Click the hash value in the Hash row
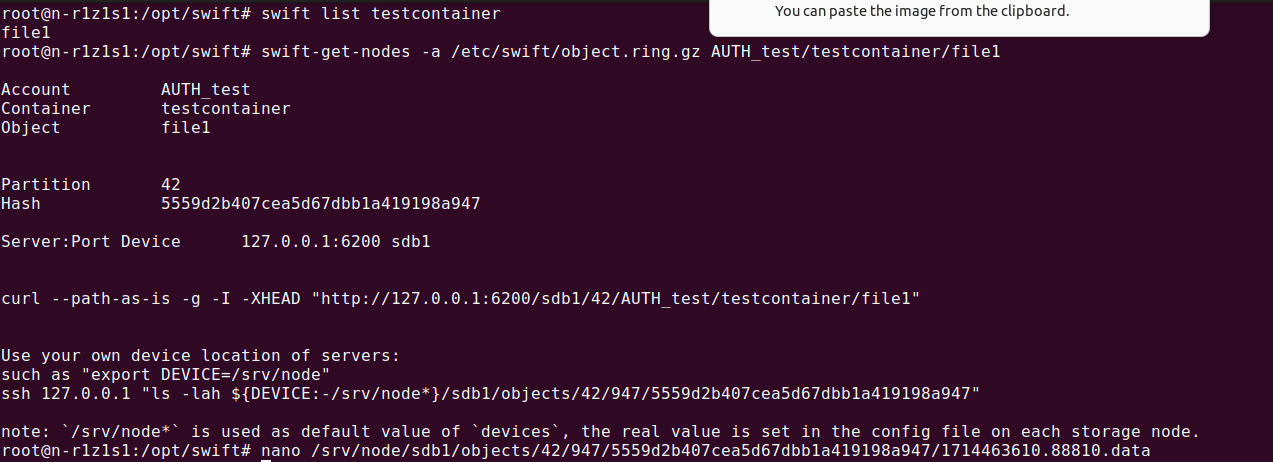The image size is (1273, 462). 320,204
